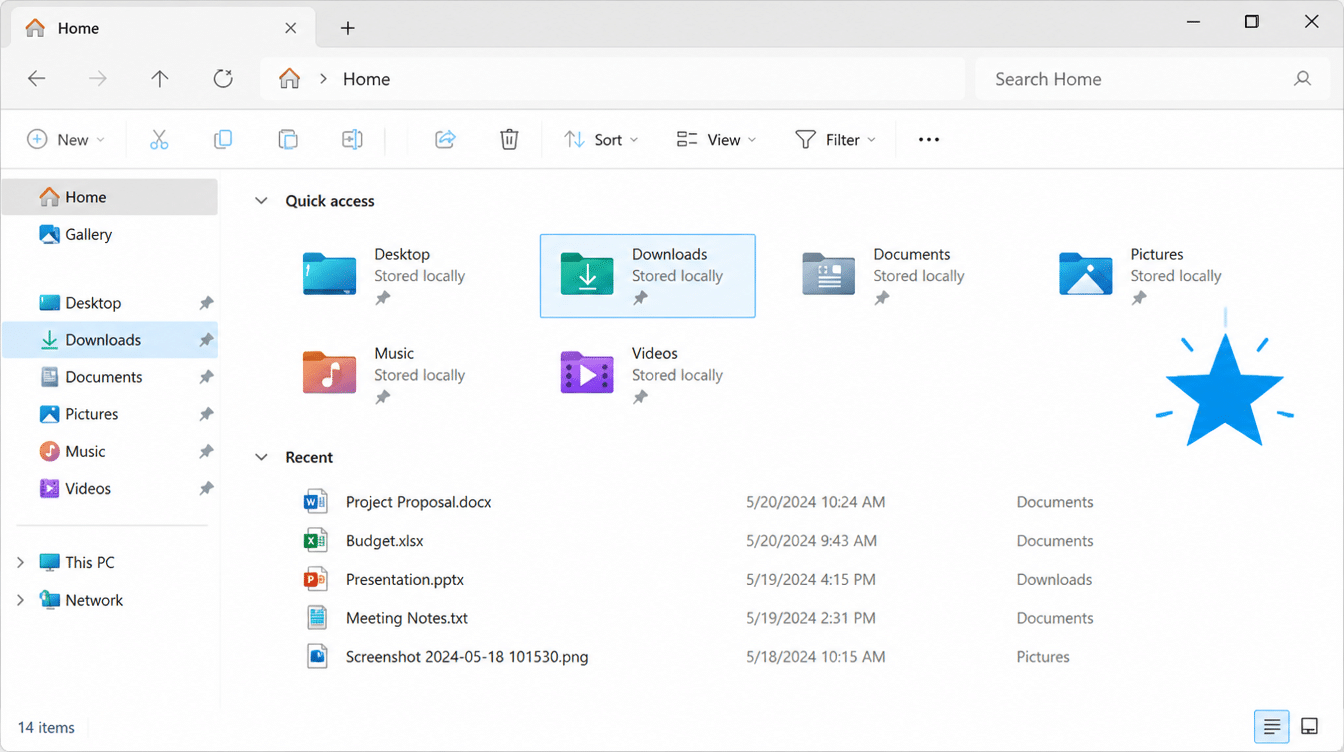Click the pin icon next to sidebar Pictures
Screen dimensions: 1344x752
(206, 414)
